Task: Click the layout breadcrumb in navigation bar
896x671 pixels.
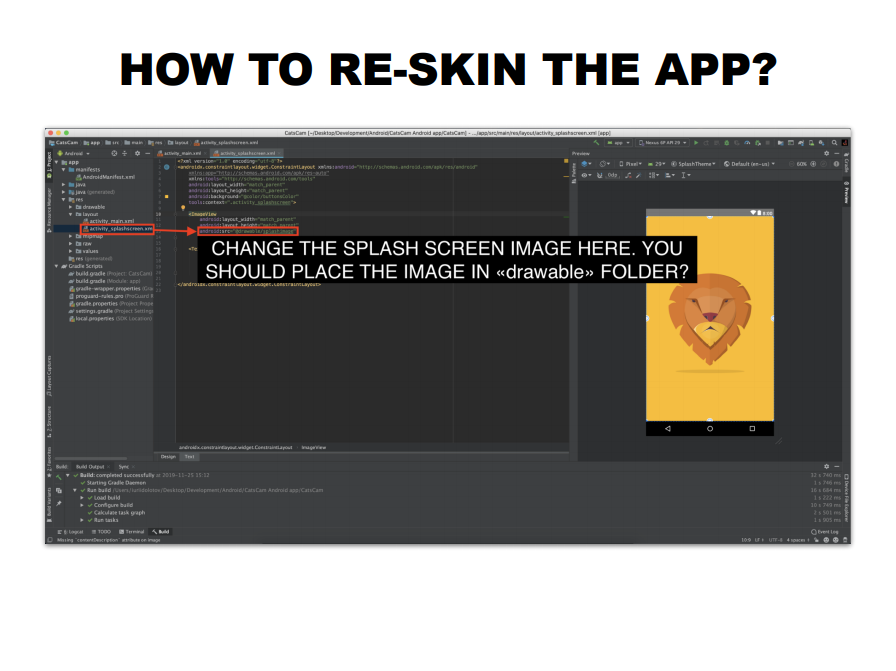Action: point(178,143)
